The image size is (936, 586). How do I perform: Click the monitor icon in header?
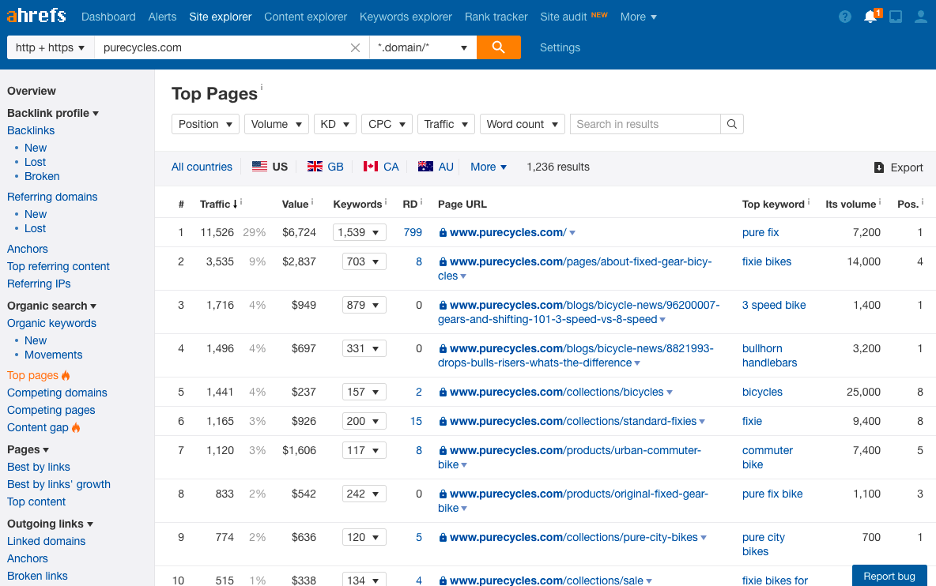[895, 17]
